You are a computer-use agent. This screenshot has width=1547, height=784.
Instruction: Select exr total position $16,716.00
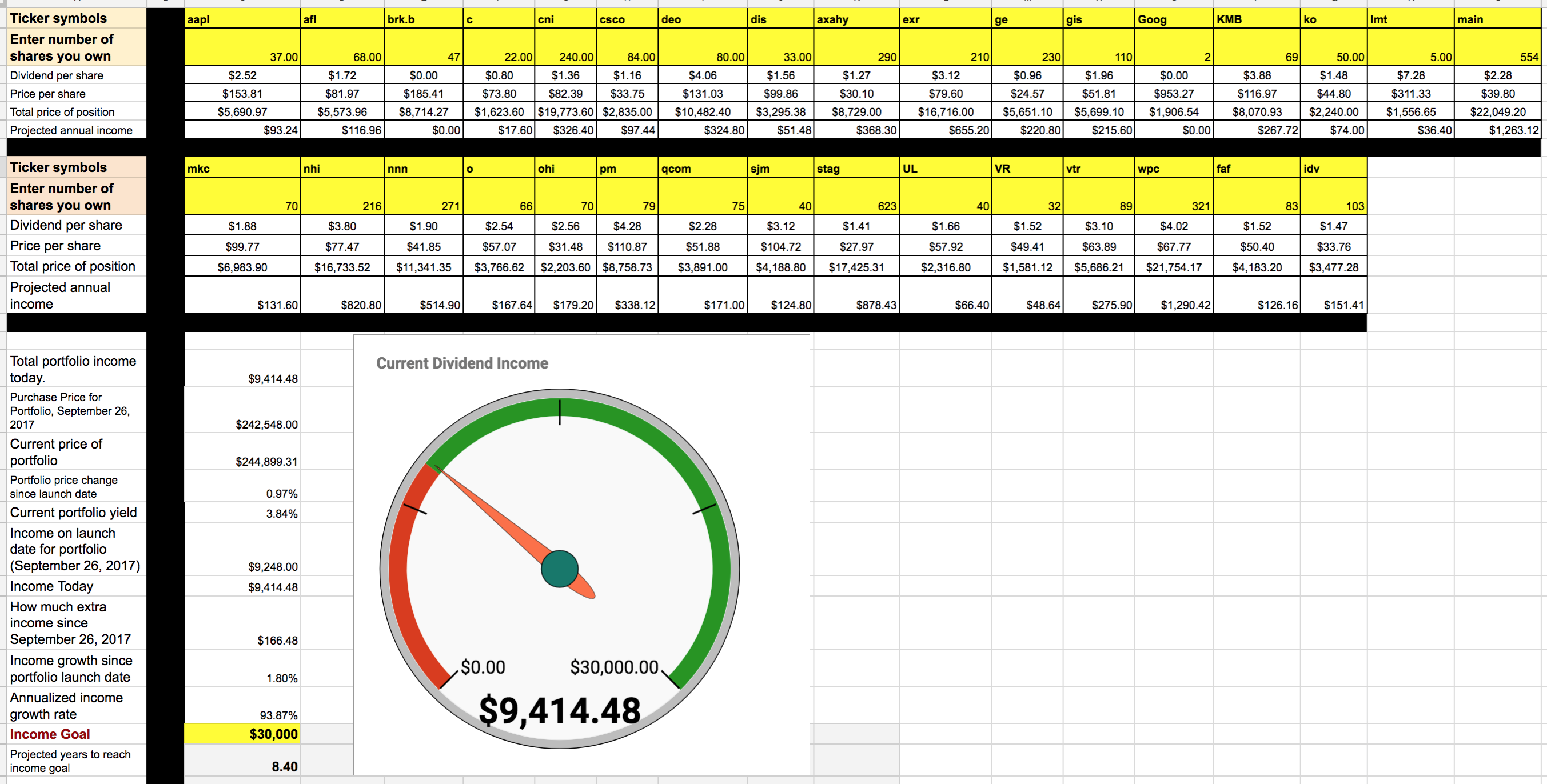click(945, 111)
